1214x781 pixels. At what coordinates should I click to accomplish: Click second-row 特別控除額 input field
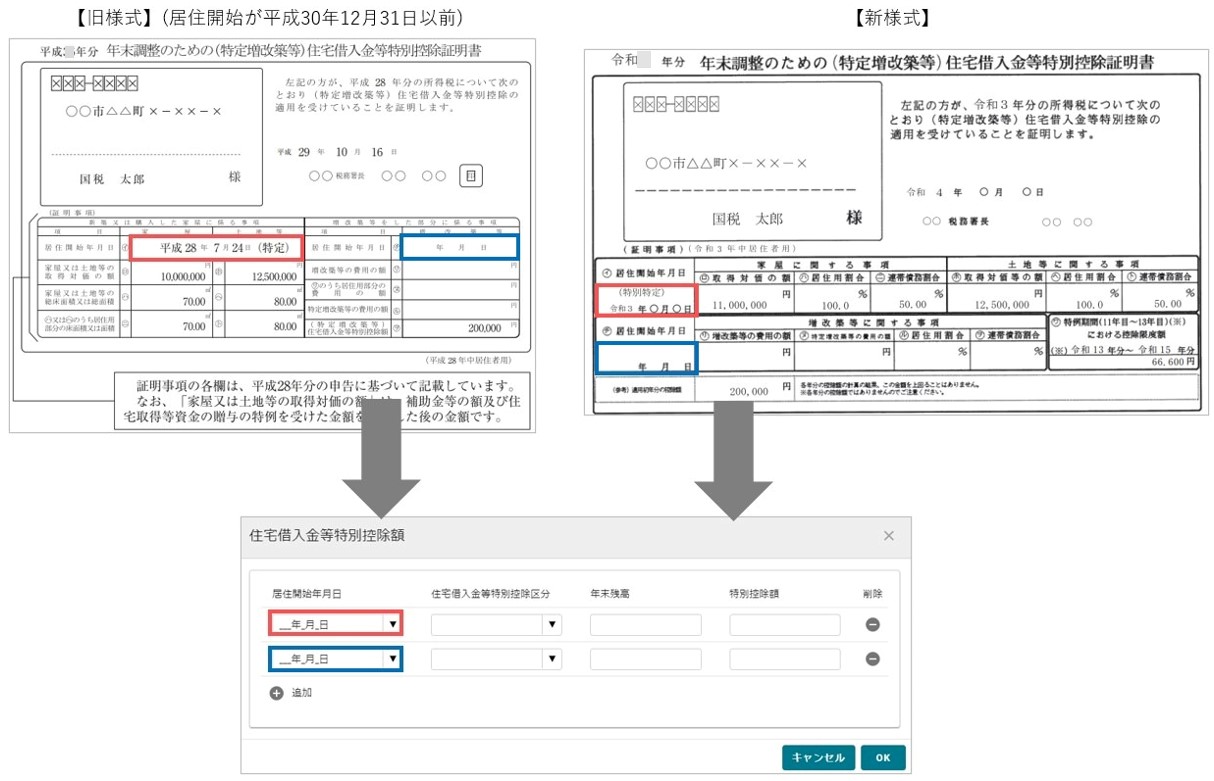[x=785, y=659]
